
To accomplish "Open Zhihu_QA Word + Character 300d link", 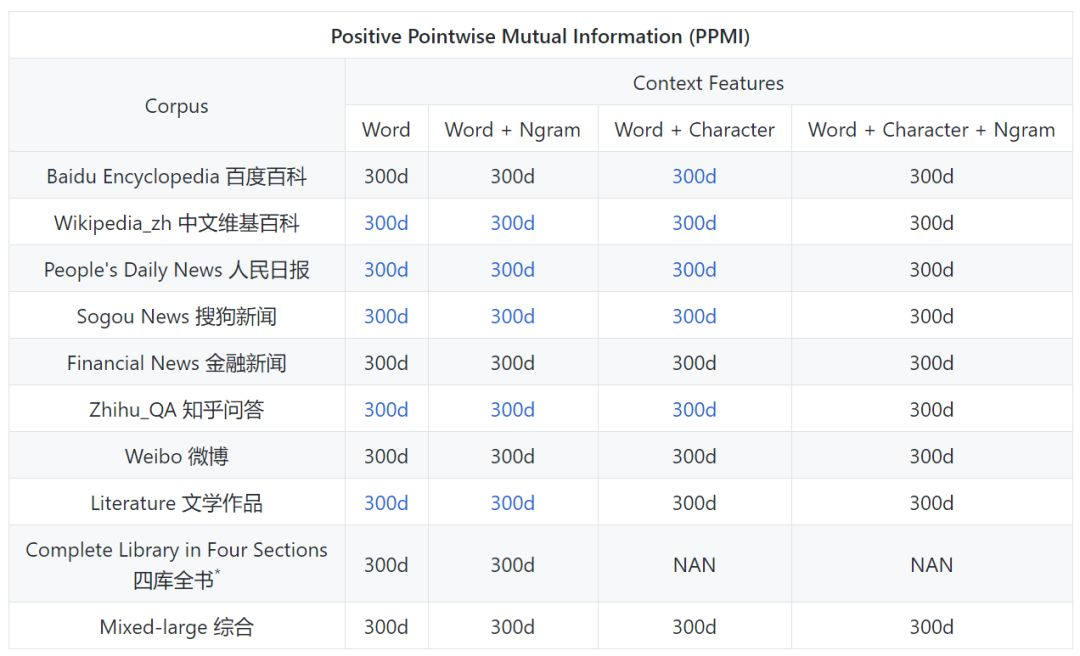I will 694,410.
